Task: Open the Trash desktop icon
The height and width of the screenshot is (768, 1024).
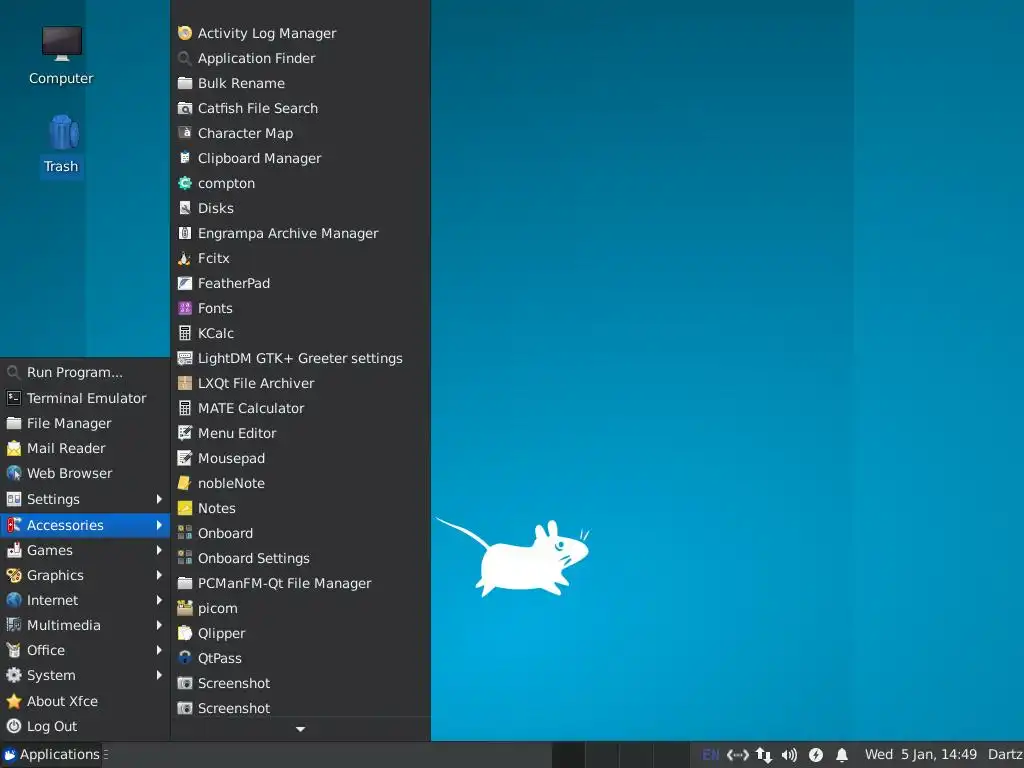Action: [61, 144]
